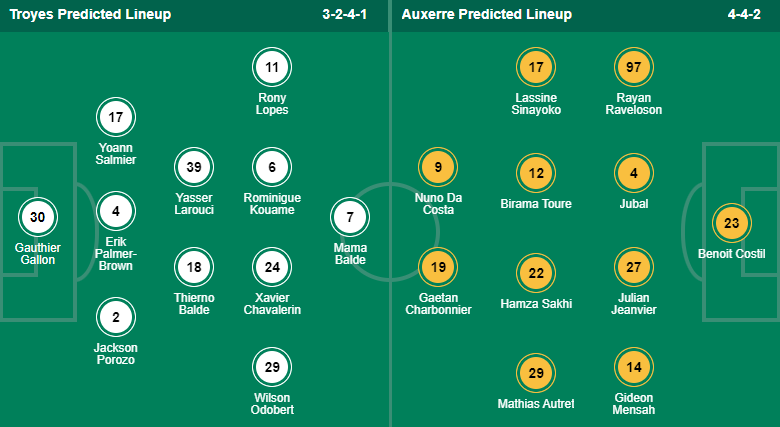The height and width of the screenshot is (427, 780).
Task: Click Mathias Autret's number 29 yellow badge
Action: (x=536, y=373)
